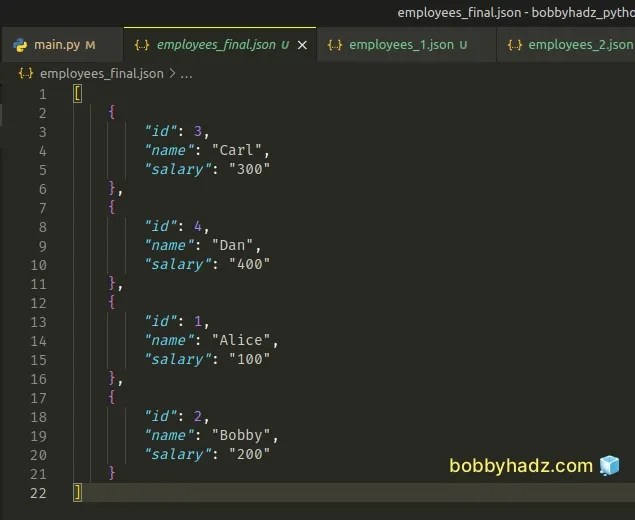This screenshot has width=635, height=520.
Task: Click the breadcrumb chevron separator
Action: 172,73
